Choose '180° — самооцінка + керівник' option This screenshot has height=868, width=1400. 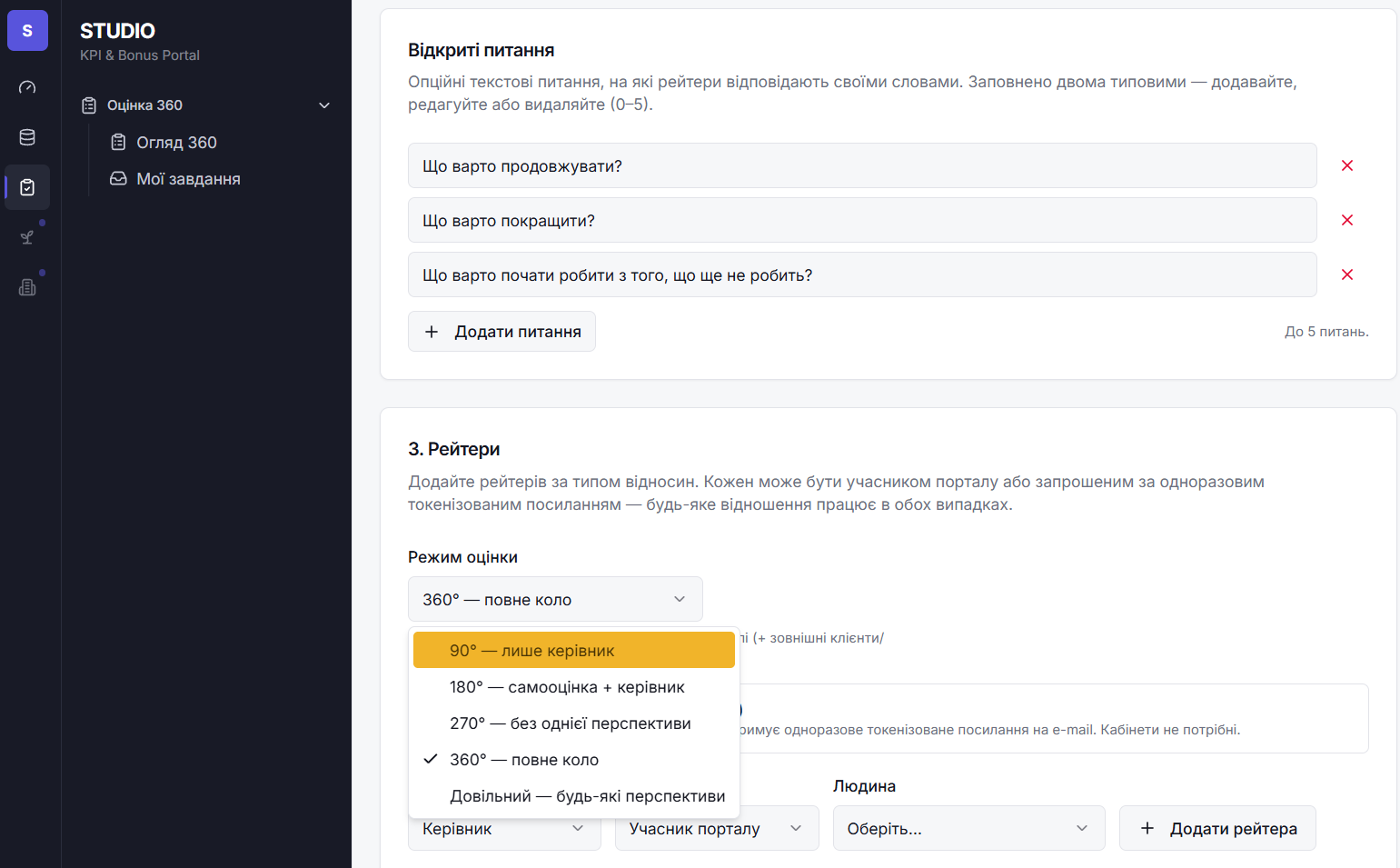click(574, 686)
